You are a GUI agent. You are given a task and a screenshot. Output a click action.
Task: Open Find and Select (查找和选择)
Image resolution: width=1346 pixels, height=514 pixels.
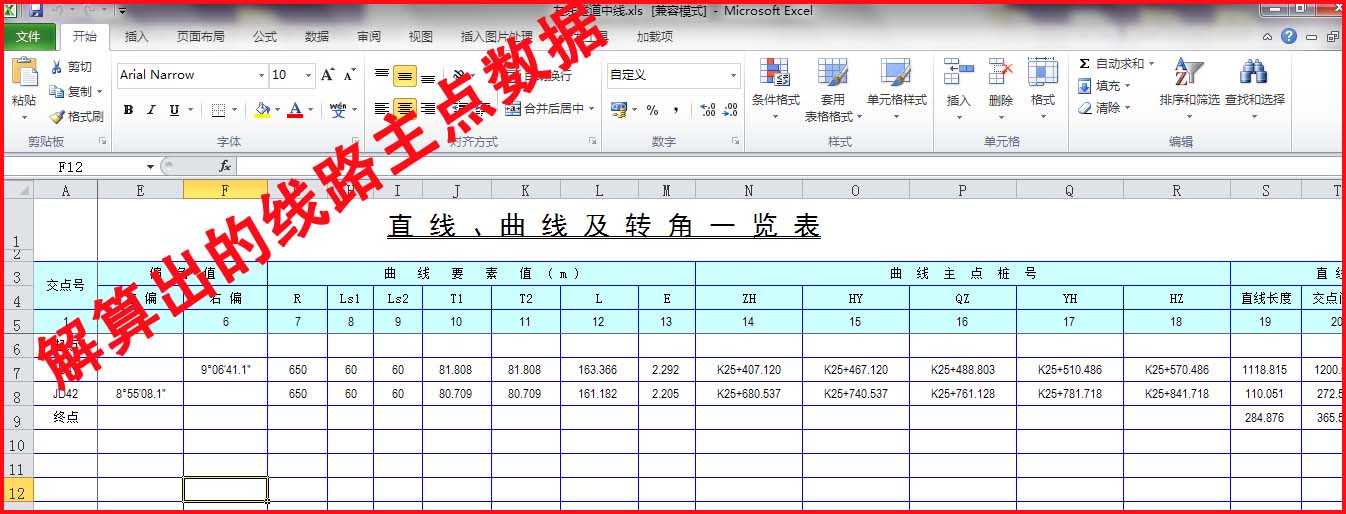click(x=1254, y=88)
